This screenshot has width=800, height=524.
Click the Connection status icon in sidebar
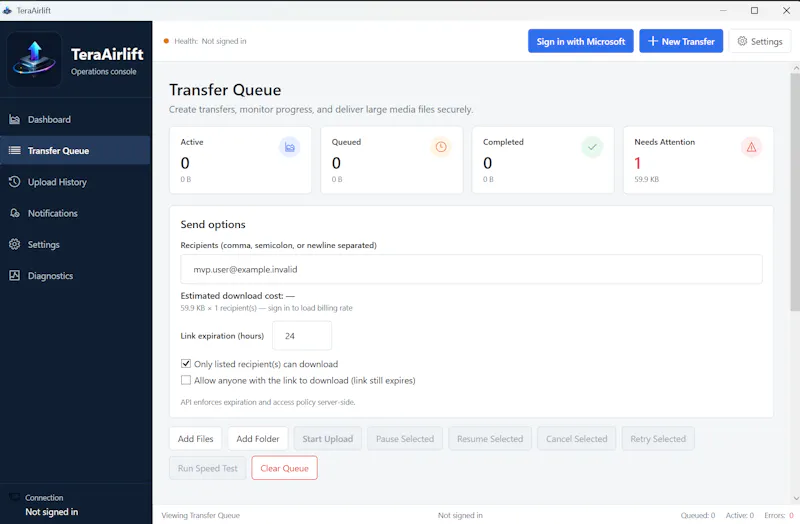14,497
